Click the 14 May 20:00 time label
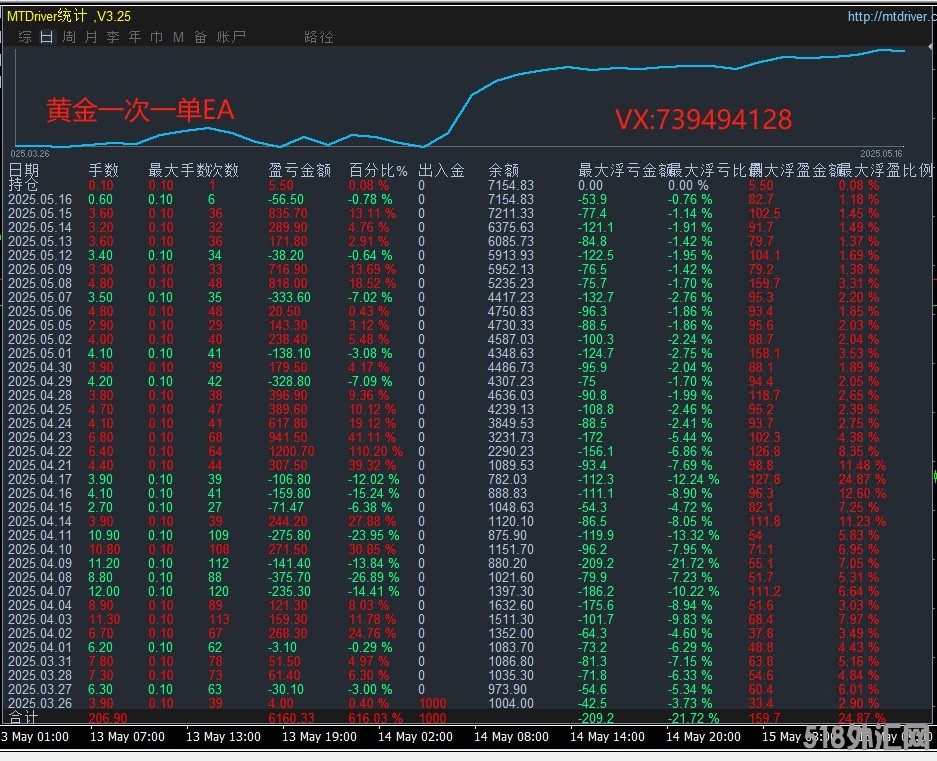Screen dimensions: 937x761 [x=703, y=736]
